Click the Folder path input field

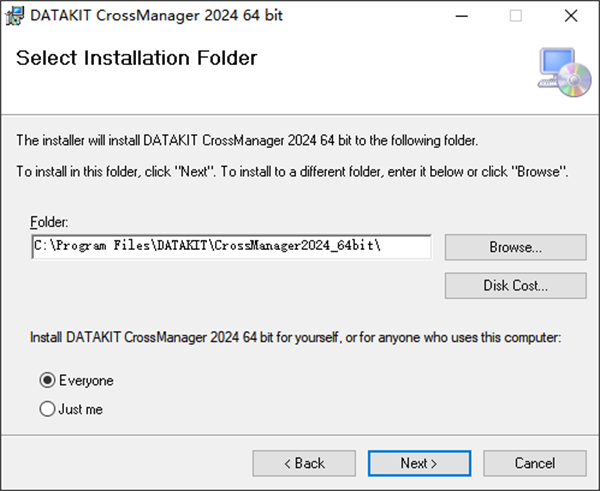pos(231,246)
